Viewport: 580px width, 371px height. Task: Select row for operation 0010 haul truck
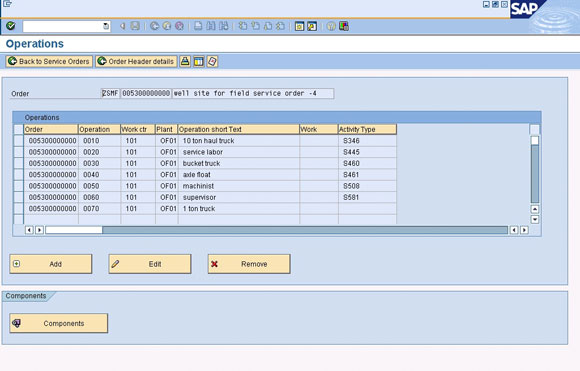(18, 141)
